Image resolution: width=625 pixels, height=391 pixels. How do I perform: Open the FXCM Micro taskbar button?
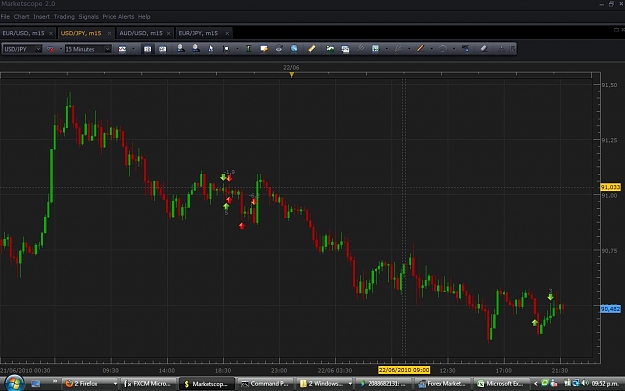pos(149,383)
